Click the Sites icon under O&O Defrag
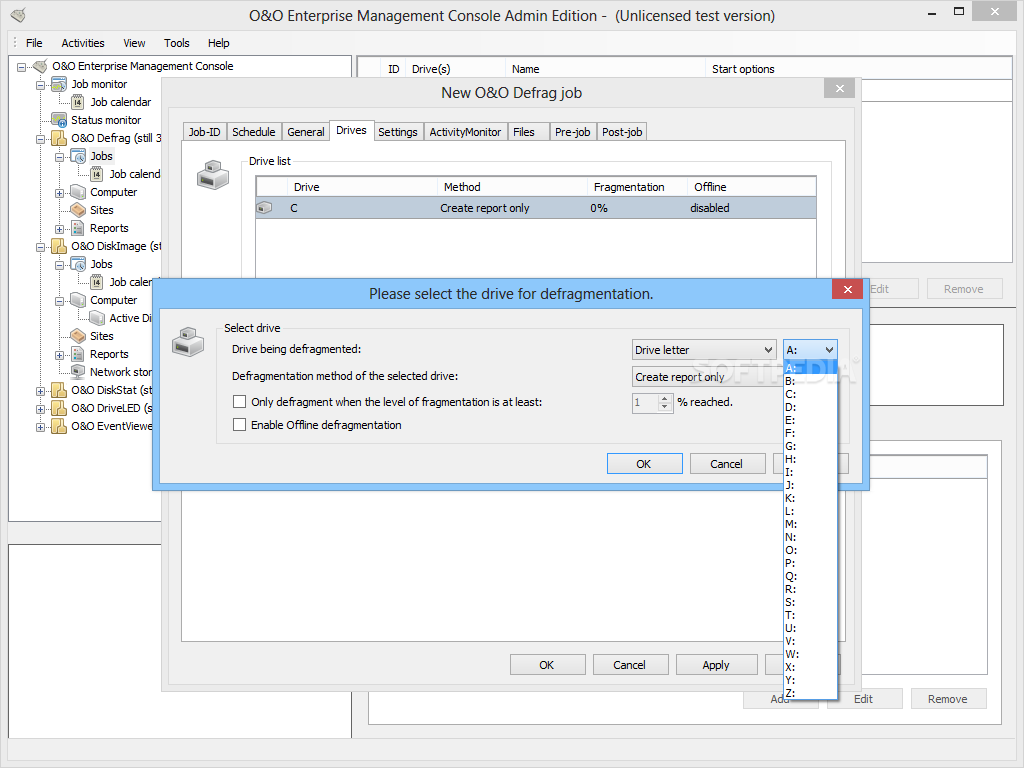 pos(78,210)
